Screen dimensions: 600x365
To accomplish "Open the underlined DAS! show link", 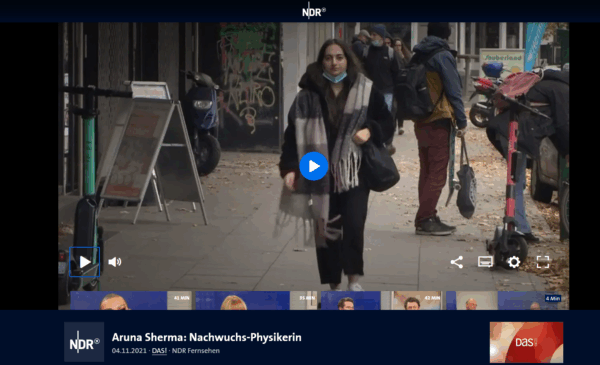I will (x=159, y=350).
